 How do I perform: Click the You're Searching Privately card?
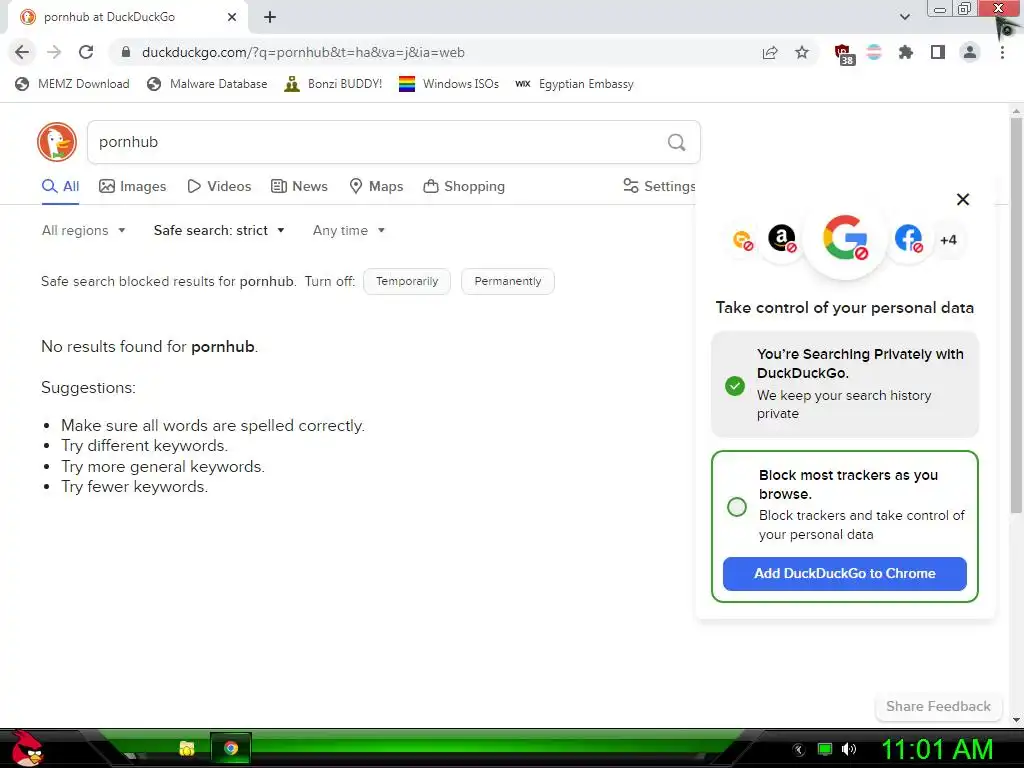[x=844, y=384]
